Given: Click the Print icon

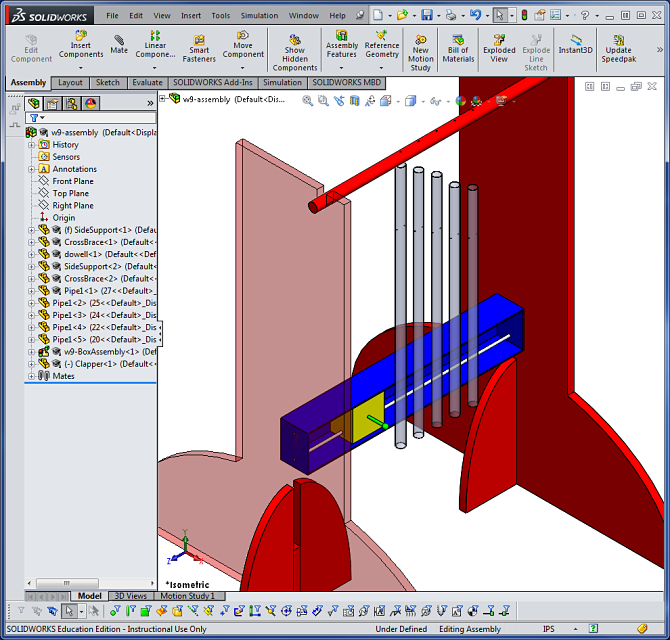Looking at the screenshot, I should [451, 15].
